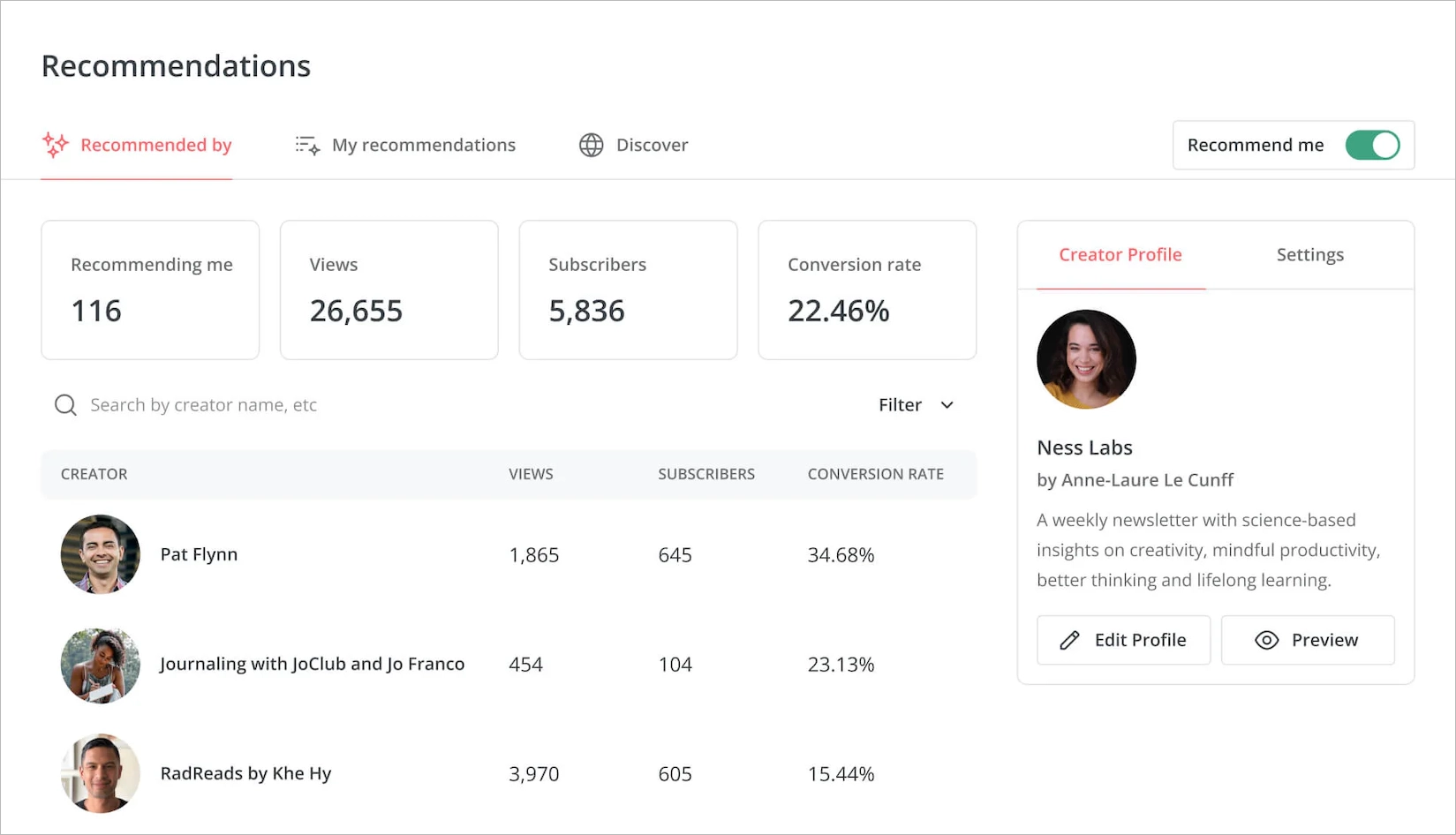Image resolution: width=1456 pixels, height=835 pixels.
Task: Click the eye icon inside Preview button
Action: pyautogui.click(x=1266, y=640)
